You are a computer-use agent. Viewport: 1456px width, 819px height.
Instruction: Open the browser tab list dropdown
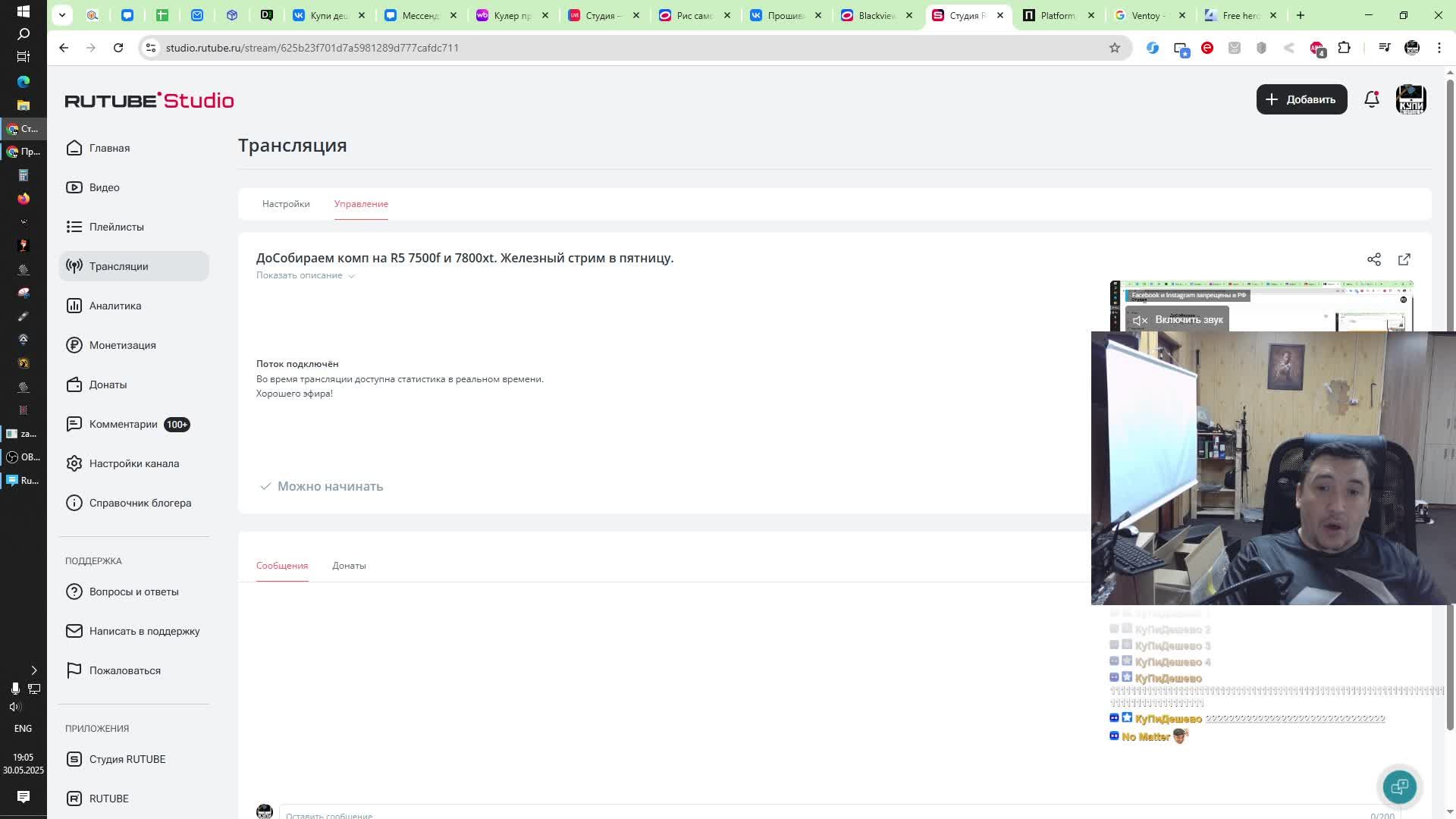[x=62, y=15]
